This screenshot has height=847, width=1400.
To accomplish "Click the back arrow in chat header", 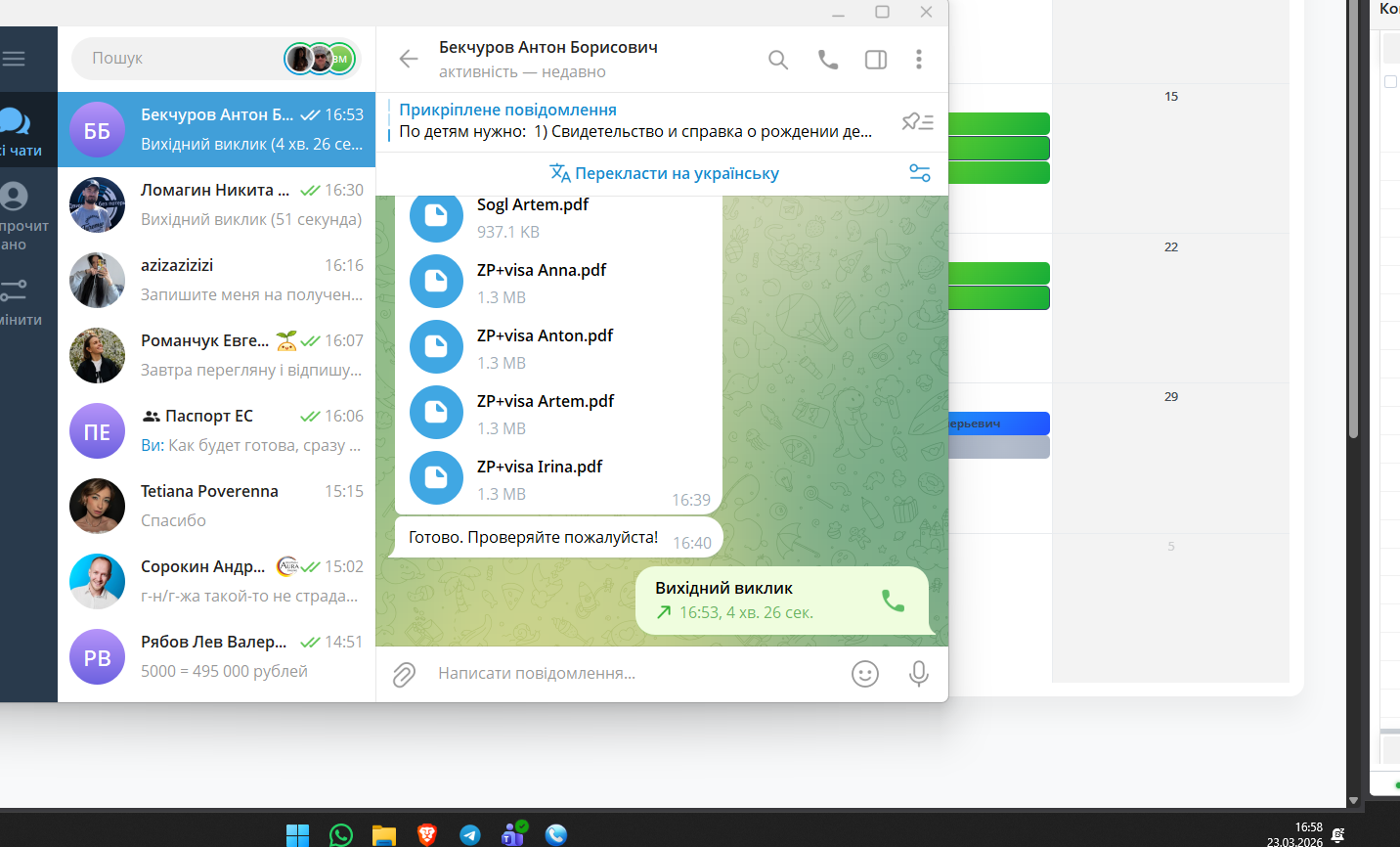I will [409, 59].
